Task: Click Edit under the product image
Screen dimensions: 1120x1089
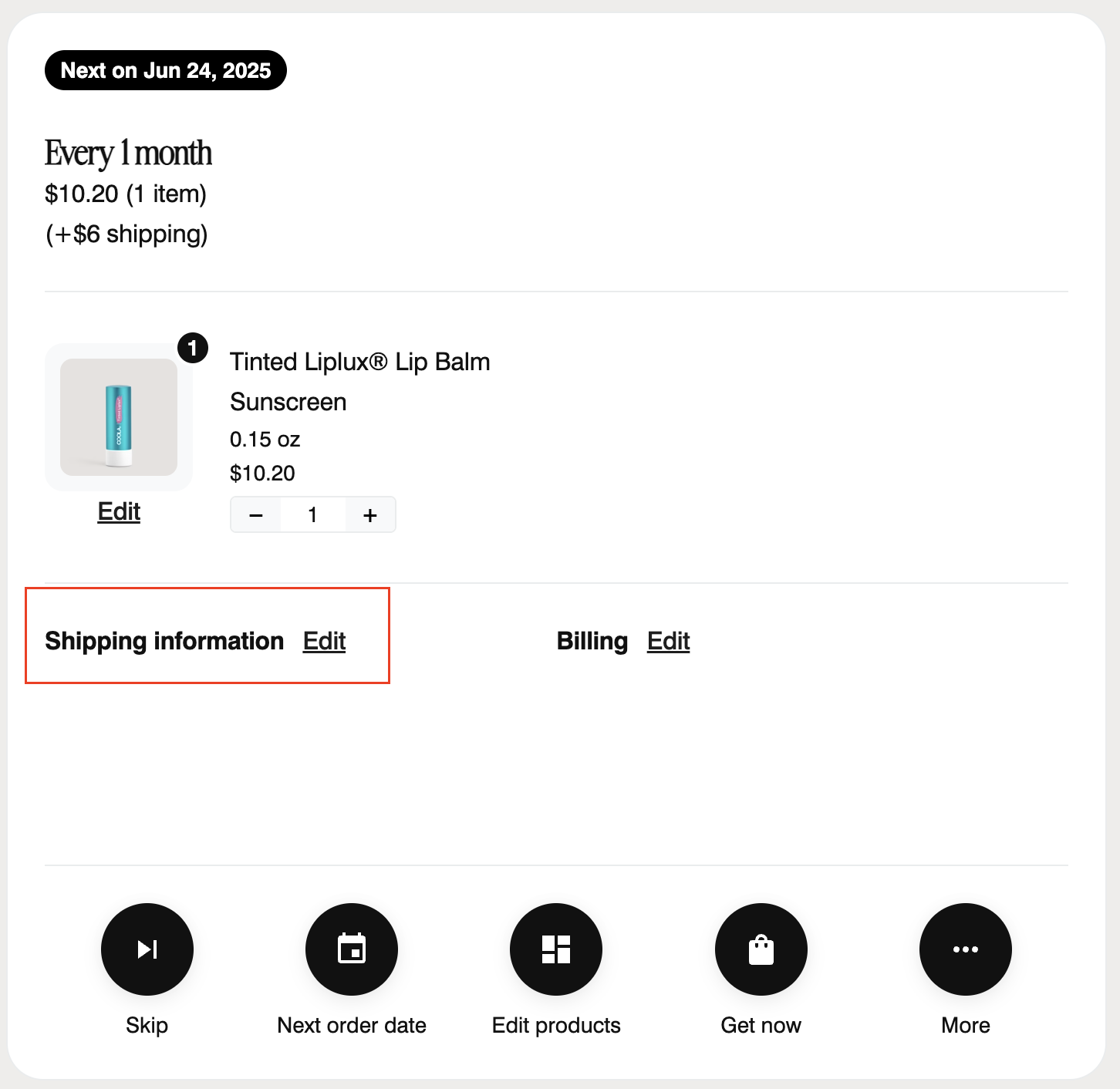Action: pyautogui.click(x=119, y=511)
